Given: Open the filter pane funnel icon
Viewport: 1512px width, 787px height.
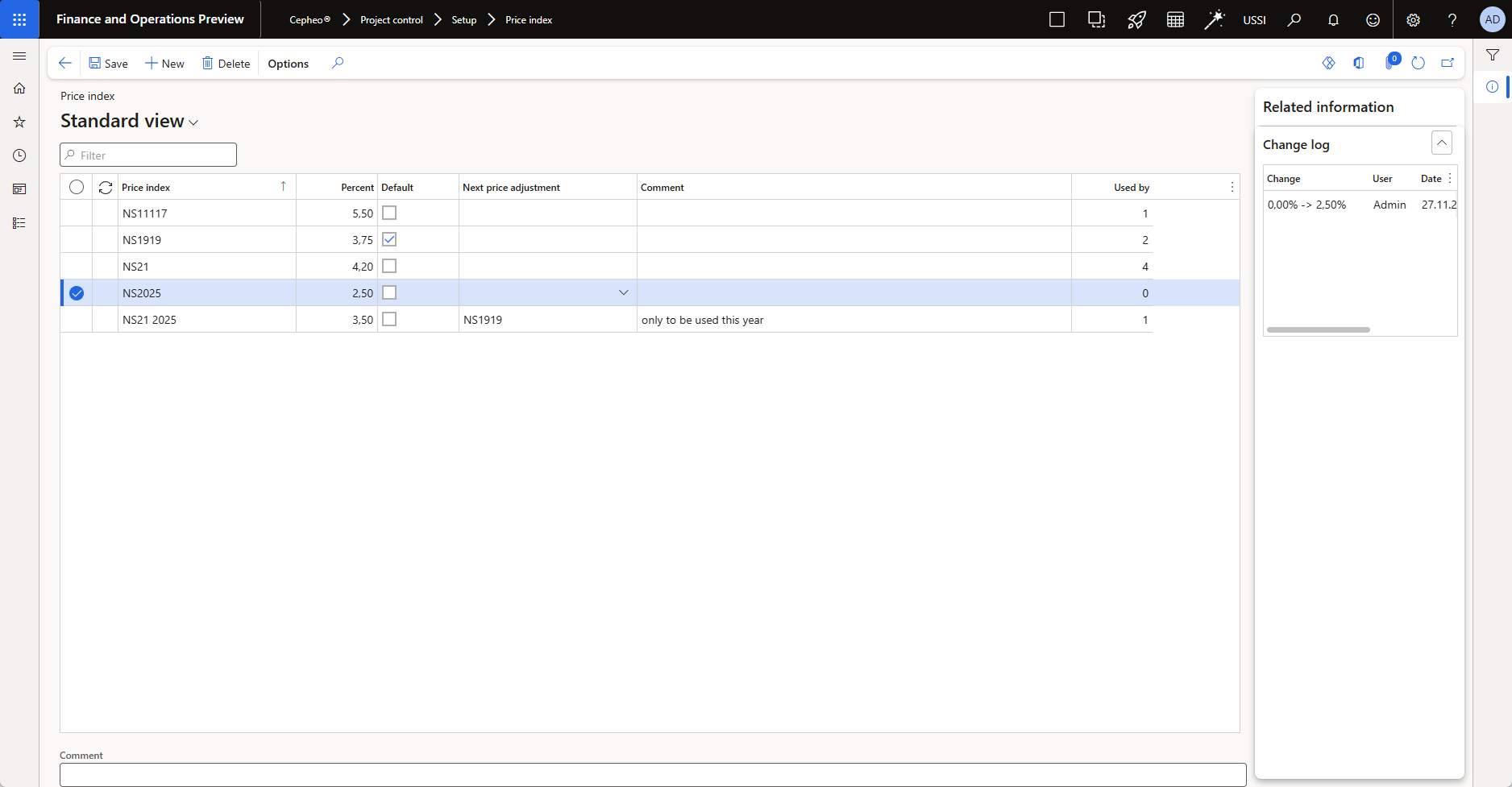Looking at the screenshot, I should (1493, 55).
